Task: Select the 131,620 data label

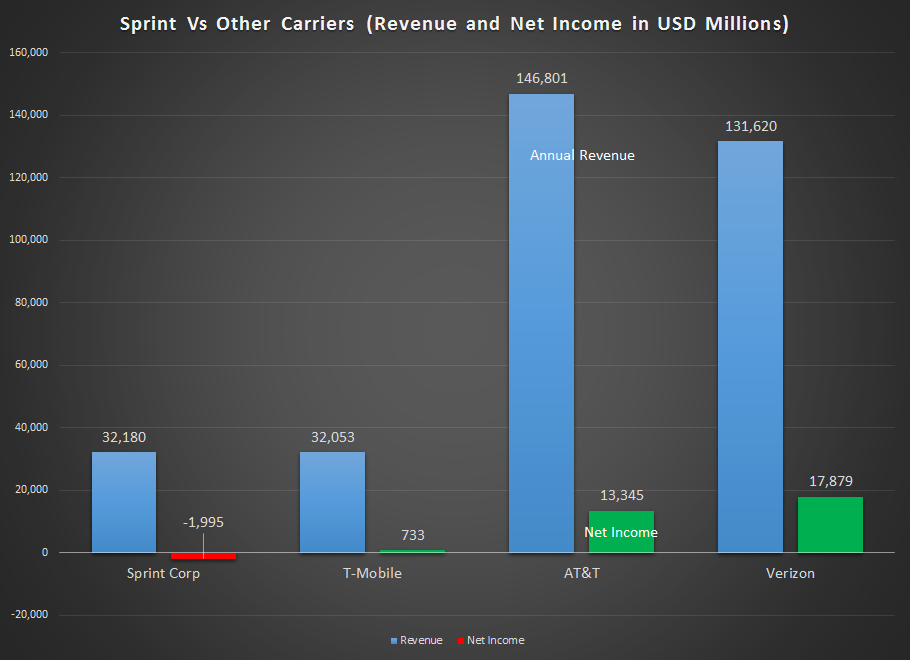Action: 751,127
